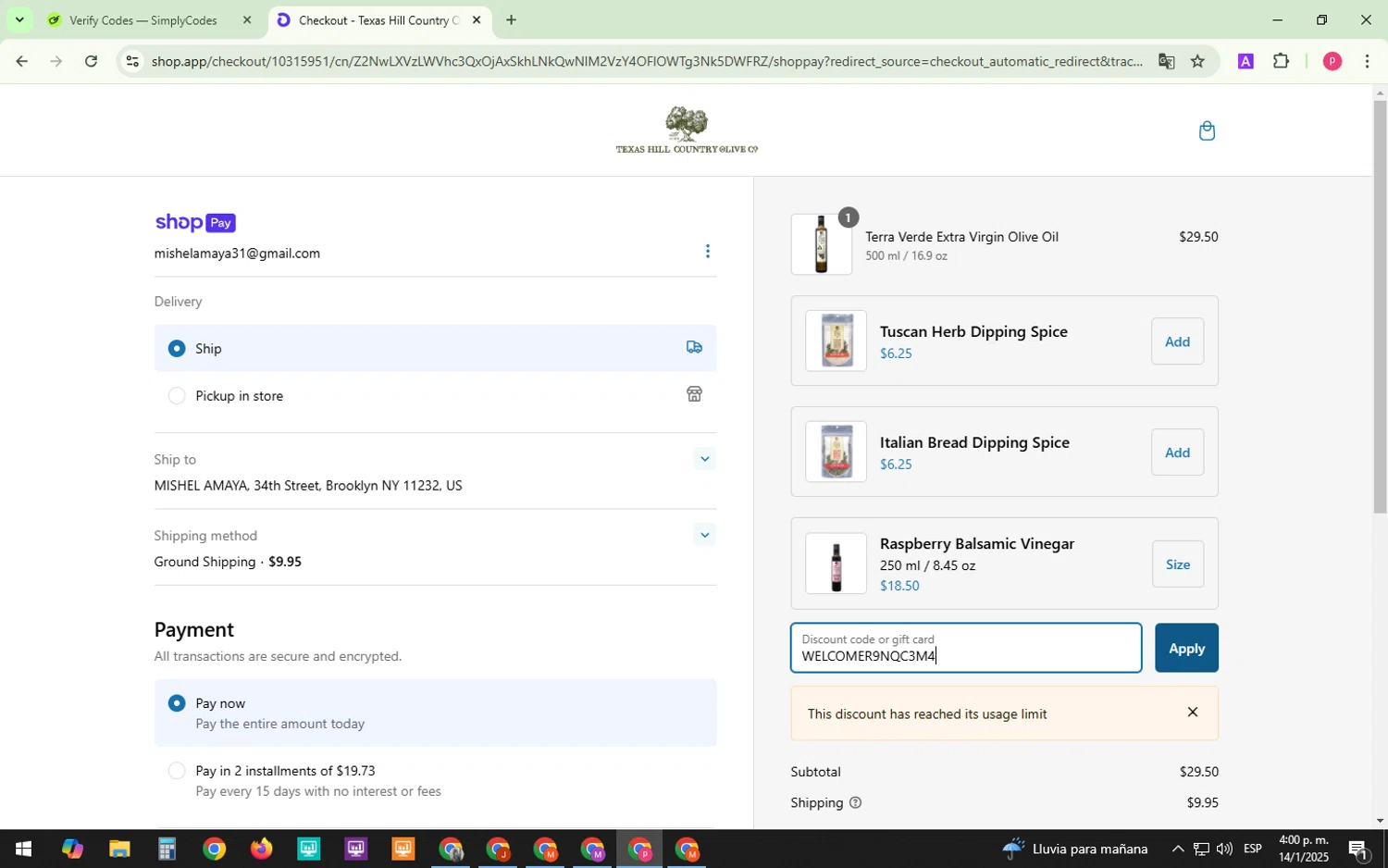Choose size for Raspberry Balsamic Vinegar
1388x868 pixels.
pos(1177,564)
